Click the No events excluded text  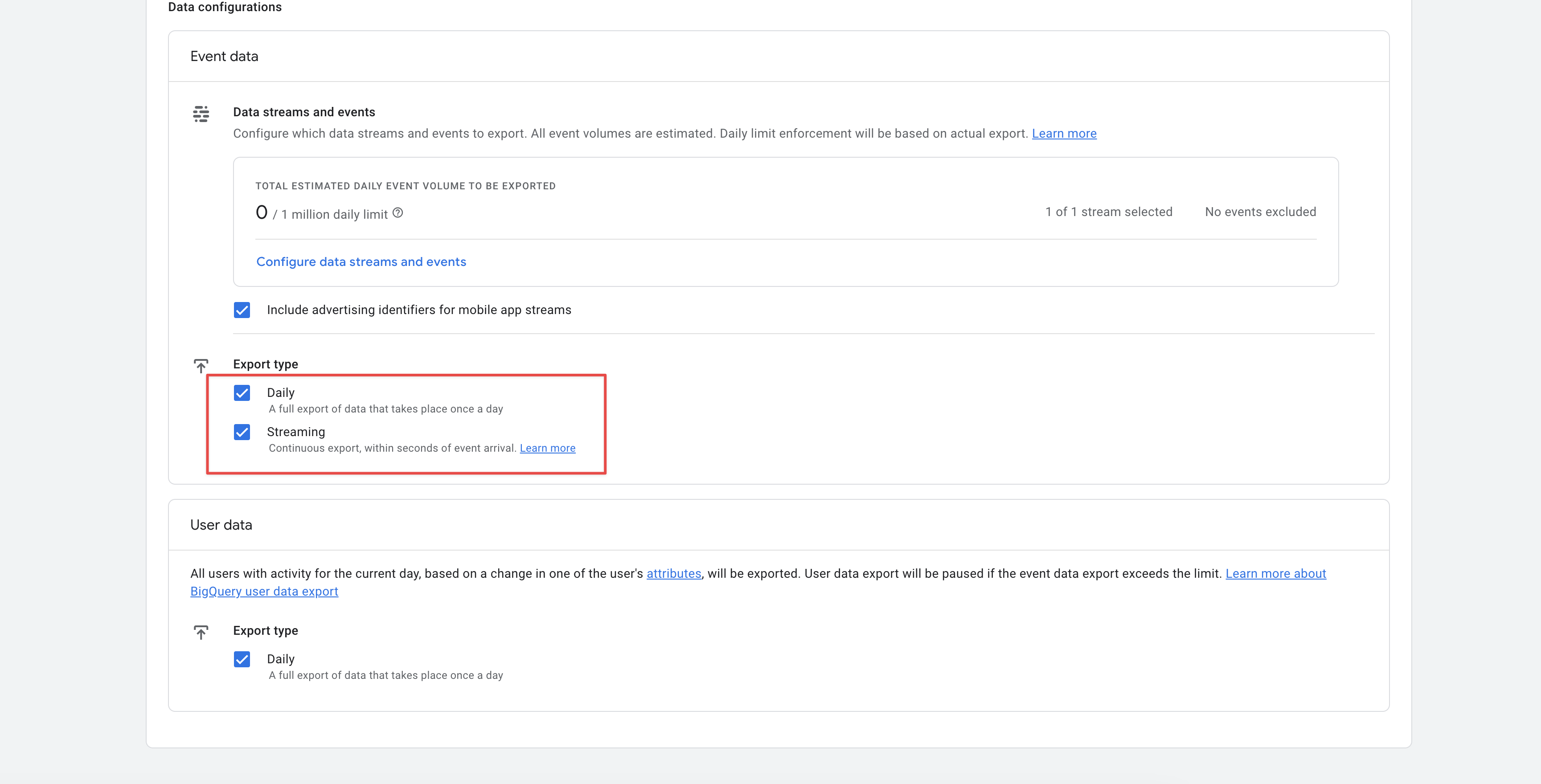point(1260,211)
